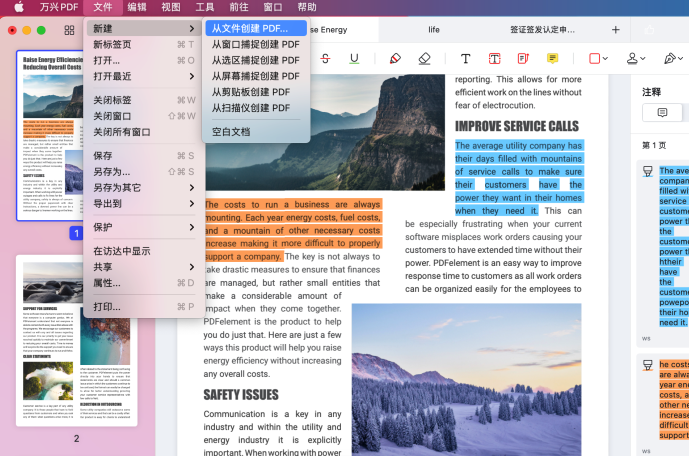Choose 从选区捕捉创建 PDF
The image size is (689, 456).
(x=256, y=60)
